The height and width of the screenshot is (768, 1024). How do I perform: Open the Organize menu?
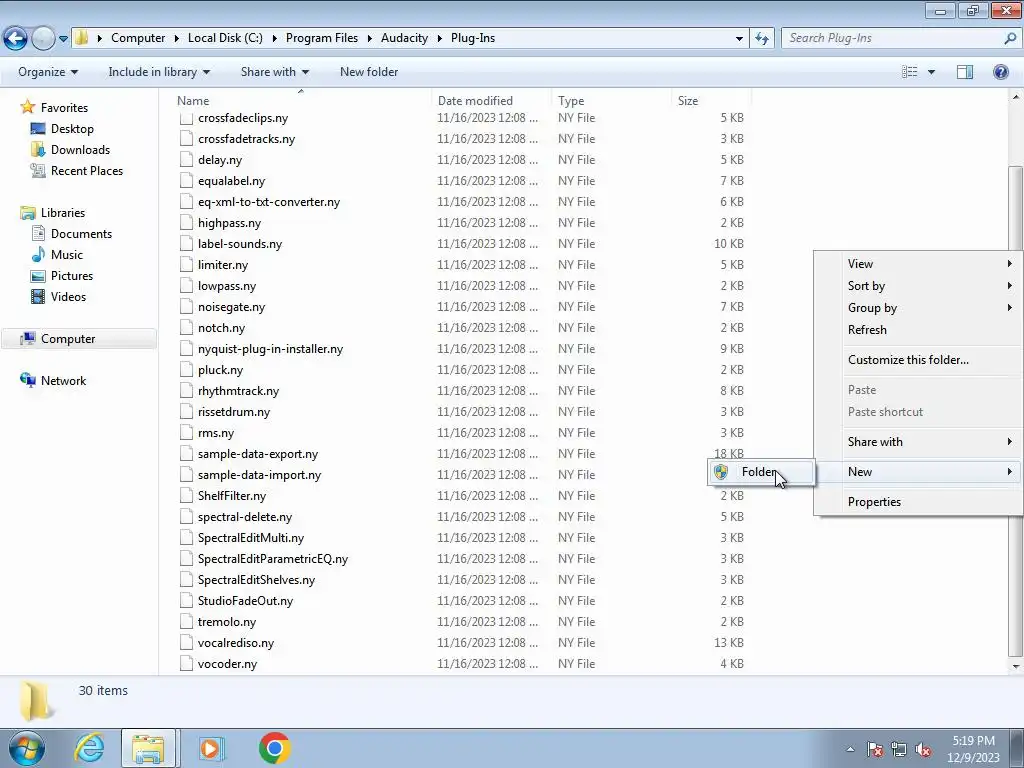48,72
